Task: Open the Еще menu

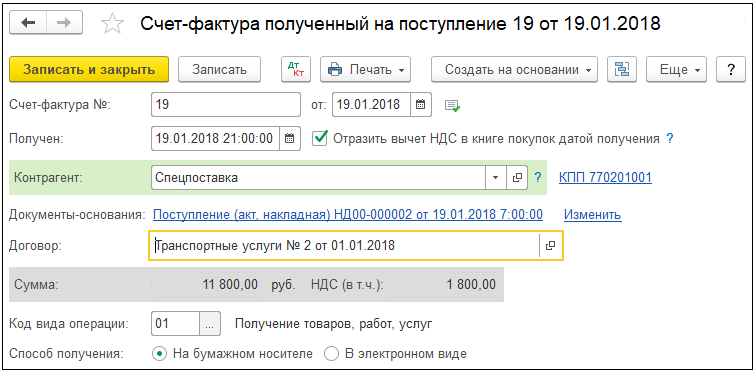Action: (x=676, y=69)
